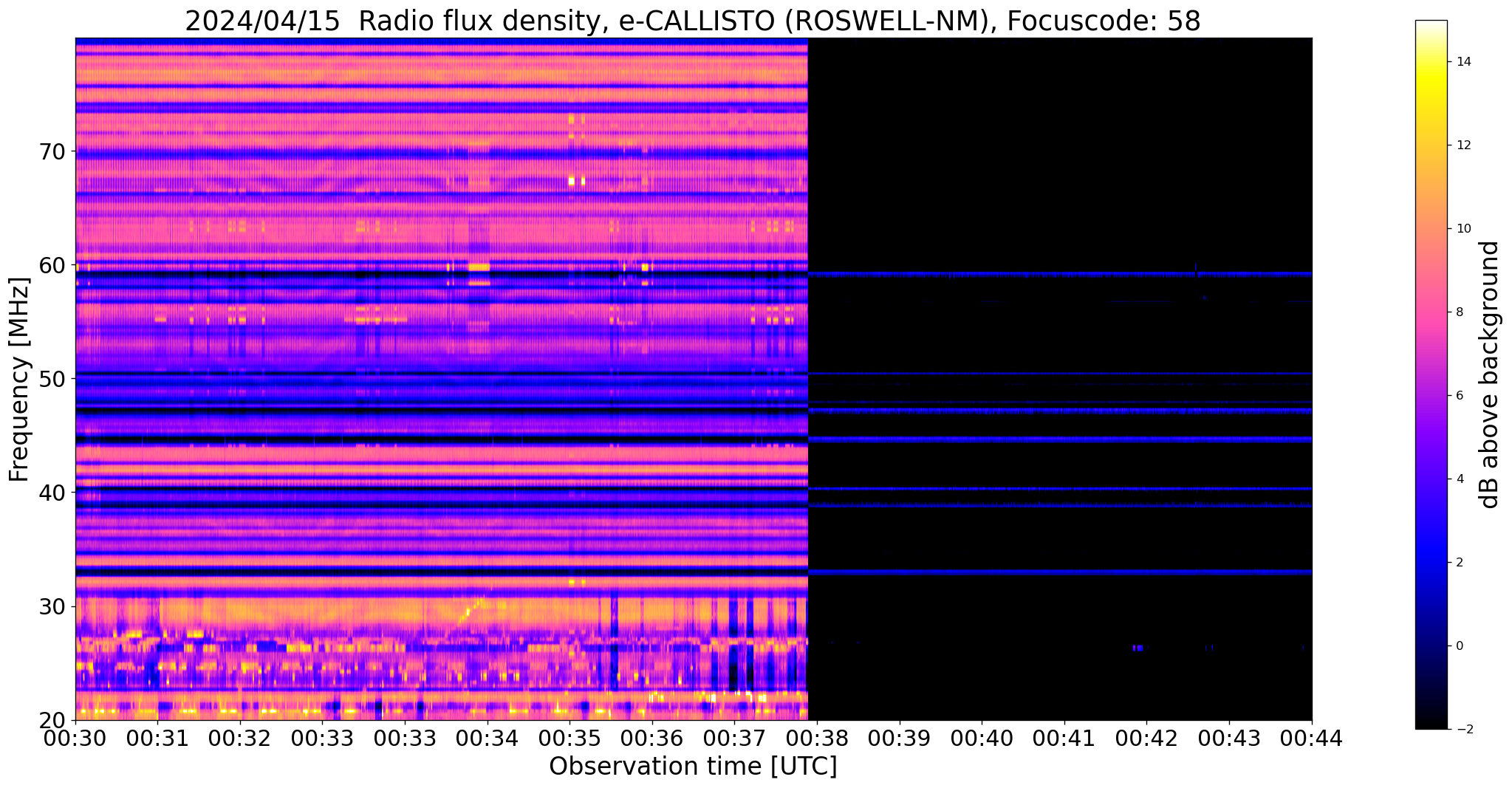Image resolution: width=1512 pixels, height=788 pixels.
Task: Click the frequency axis tick label 40
Action: pyautogui.click(x=52, y=492)
